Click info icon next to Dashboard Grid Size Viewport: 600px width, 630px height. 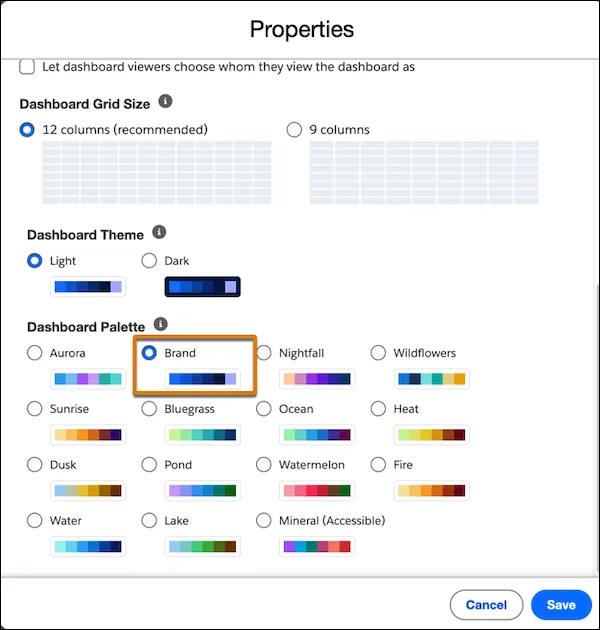click(166, 102)
